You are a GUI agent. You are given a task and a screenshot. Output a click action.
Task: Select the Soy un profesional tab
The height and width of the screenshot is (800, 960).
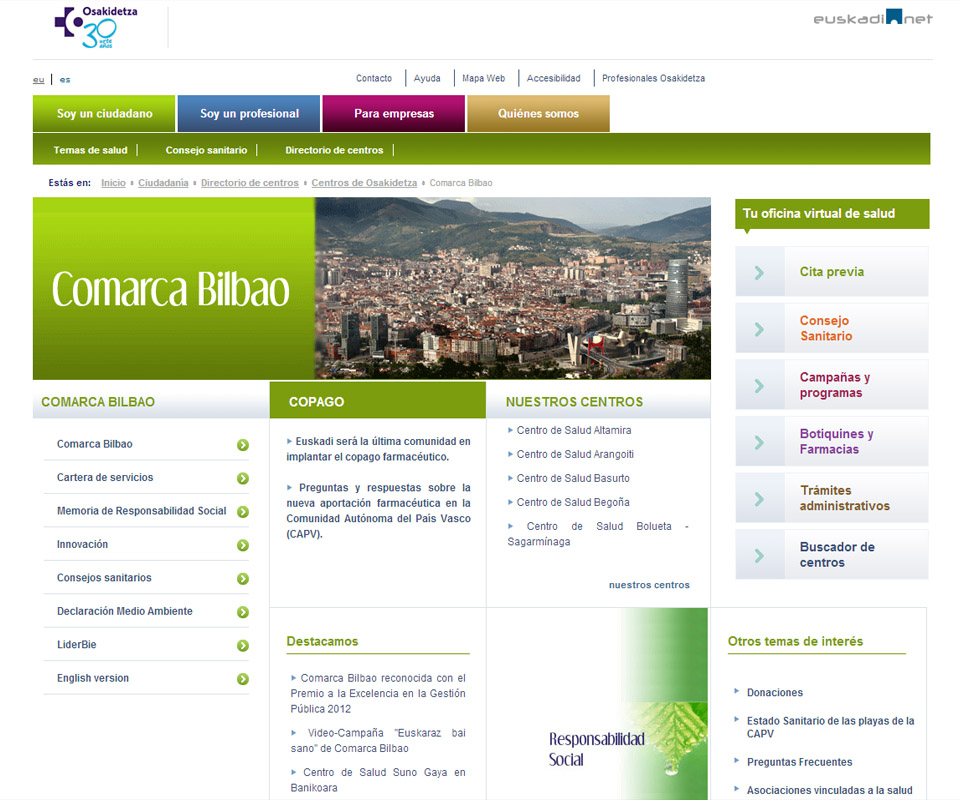(x=249, y=114)
